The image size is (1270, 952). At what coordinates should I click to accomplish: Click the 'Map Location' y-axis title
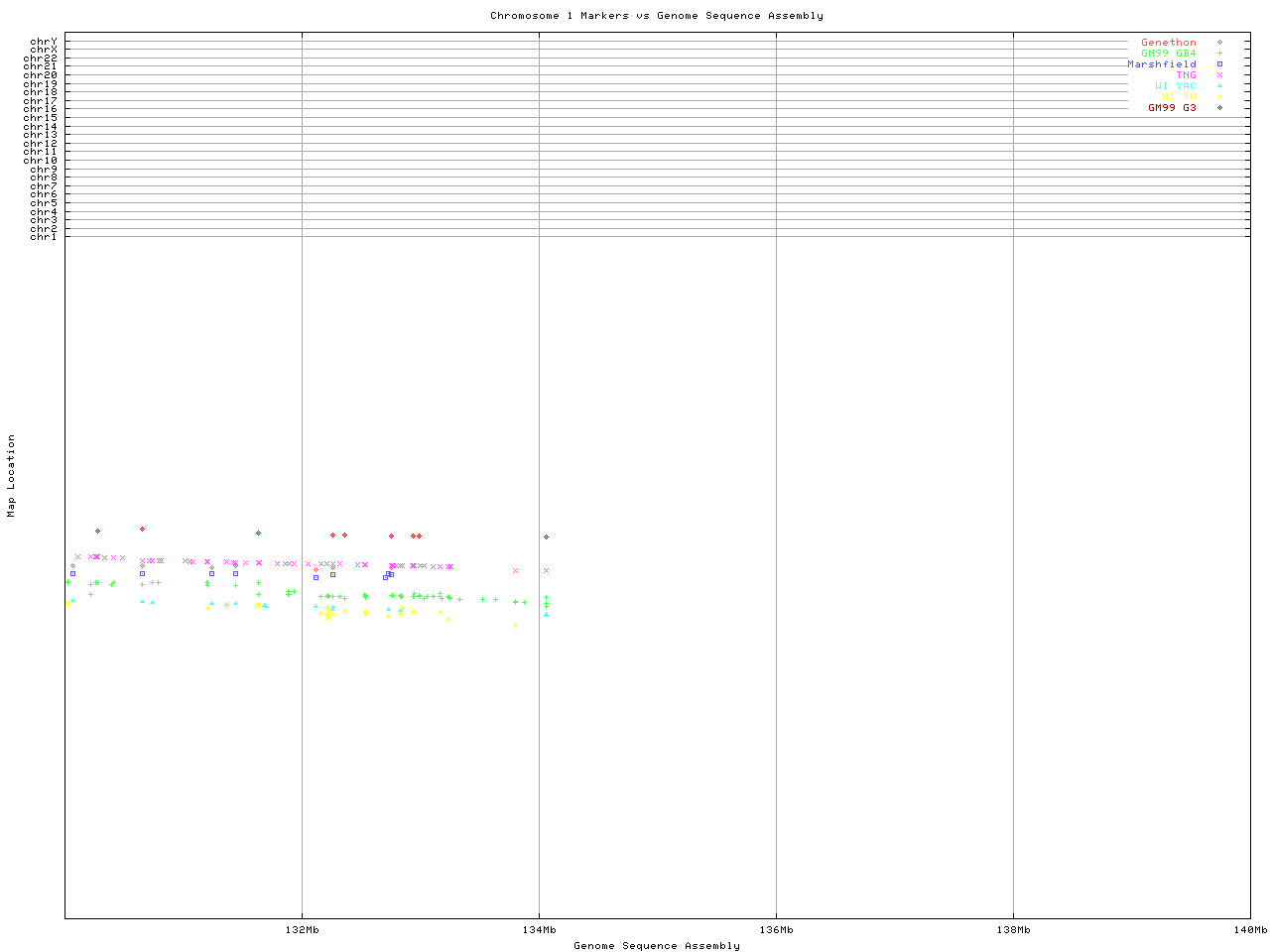12,475
